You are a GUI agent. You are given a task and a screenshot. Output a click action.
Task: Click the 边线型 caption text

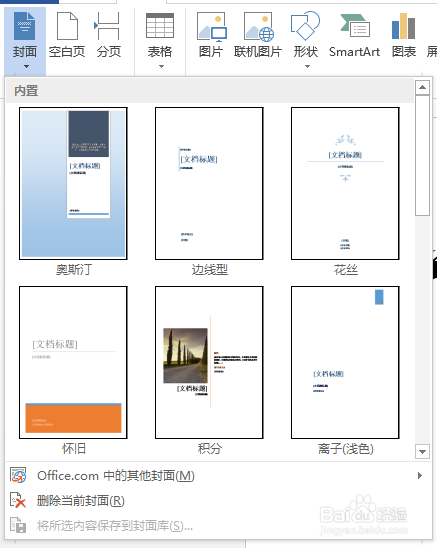click(210, 270)
